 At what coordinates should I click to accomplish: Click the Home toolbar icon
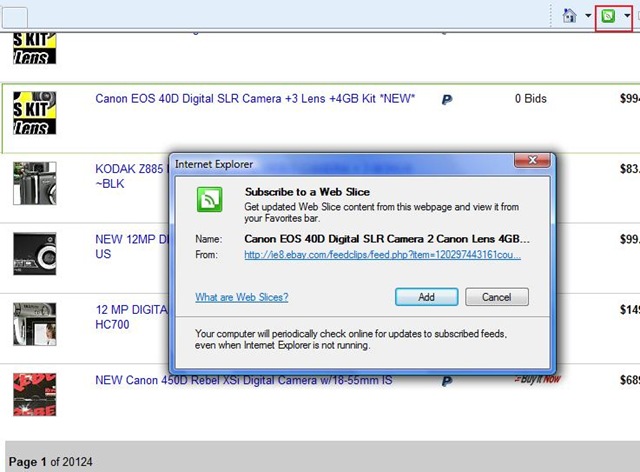(569, 16)
